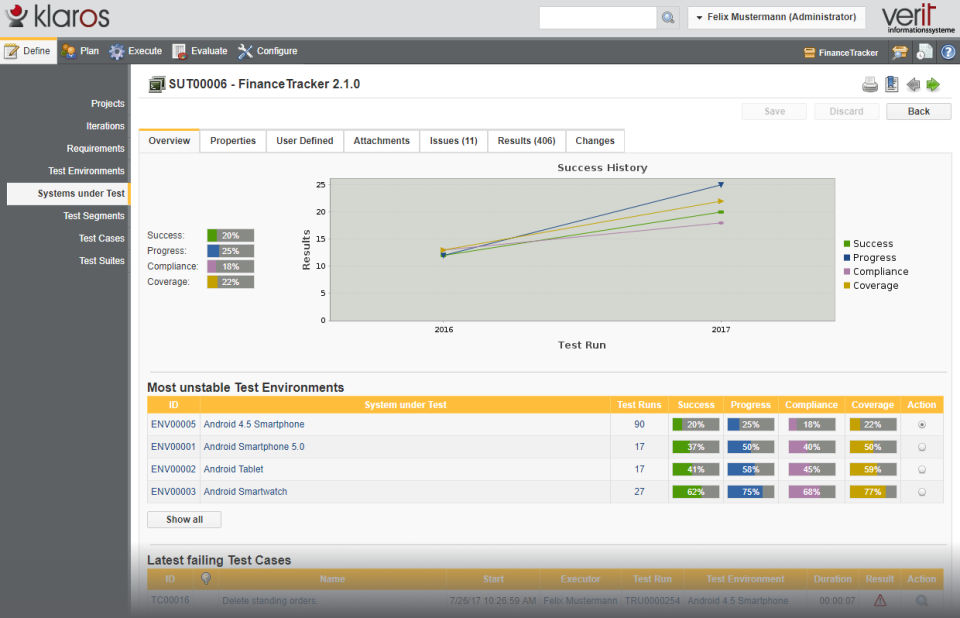Image resolution: width=960 pixels, height=618 pixels.
Task: Click the Save button
Action: click(x=774, y=111)
